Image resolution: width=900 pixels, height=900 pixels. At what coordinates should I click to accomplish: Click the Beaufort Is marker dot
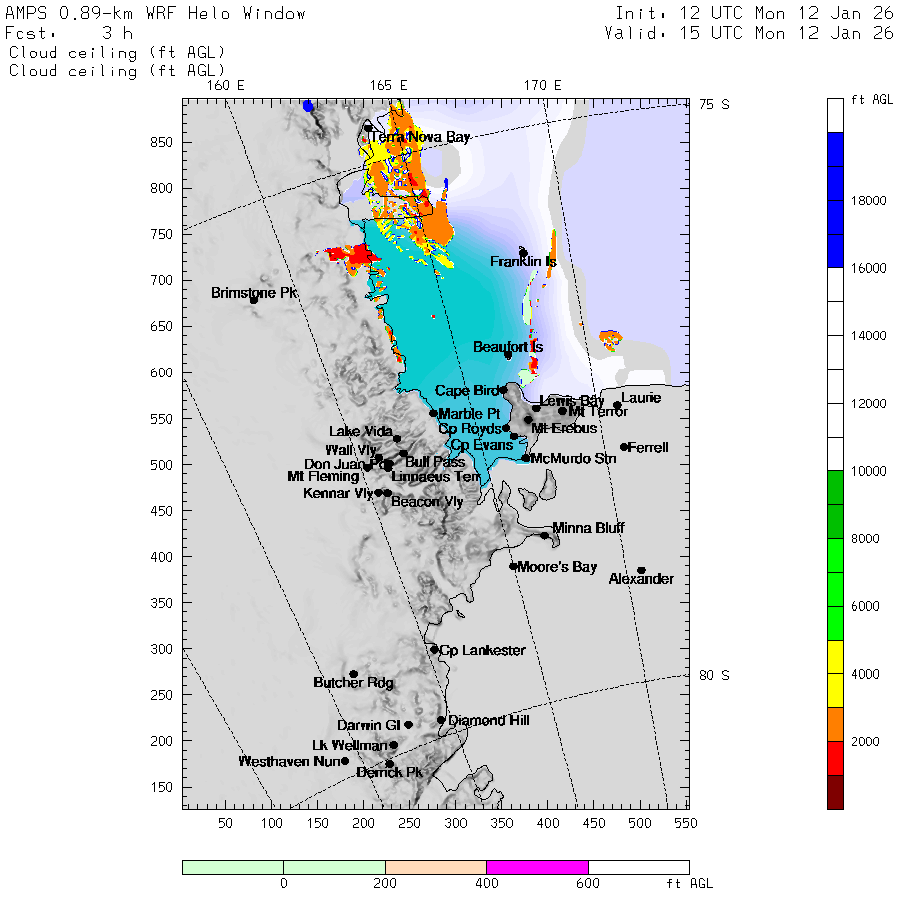pos(508,355)
